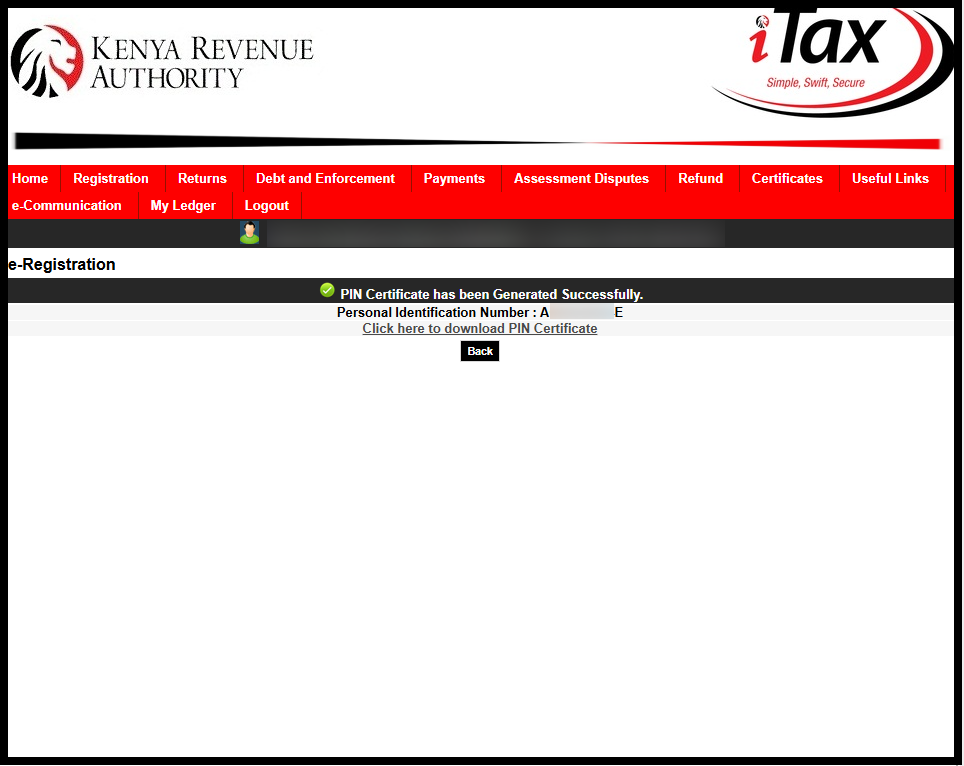Open the Payments menu
The image size is (964, 766).
tap(454, 178)
